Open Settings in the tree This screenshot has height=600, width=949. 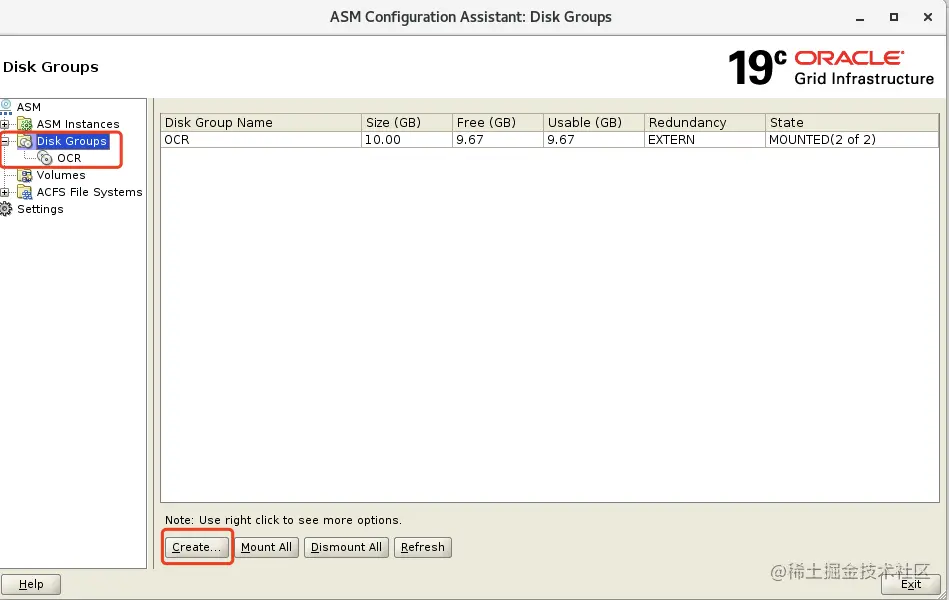coord(40,209)
